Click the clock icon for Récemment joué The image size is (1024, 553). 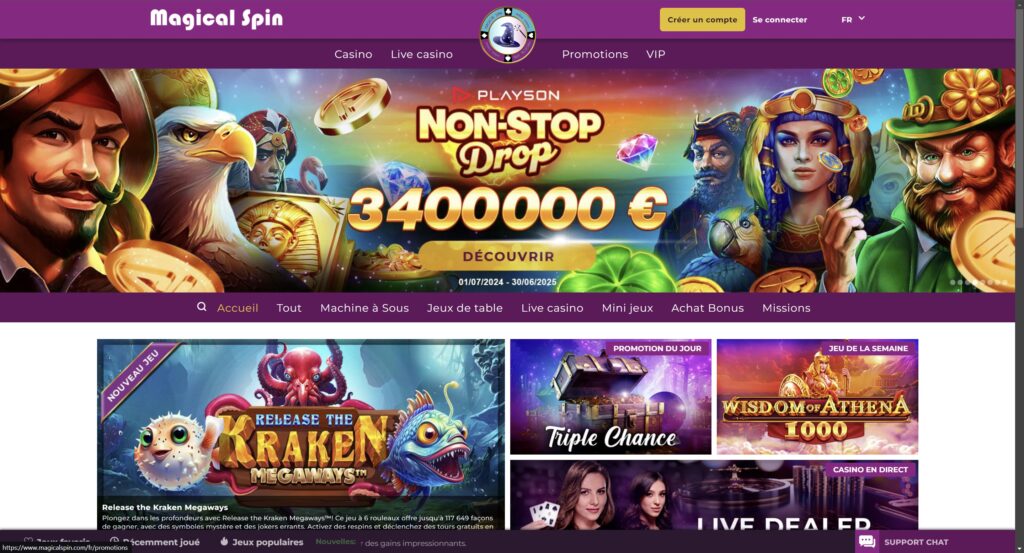pyautogui.click(x=114, y=541)
